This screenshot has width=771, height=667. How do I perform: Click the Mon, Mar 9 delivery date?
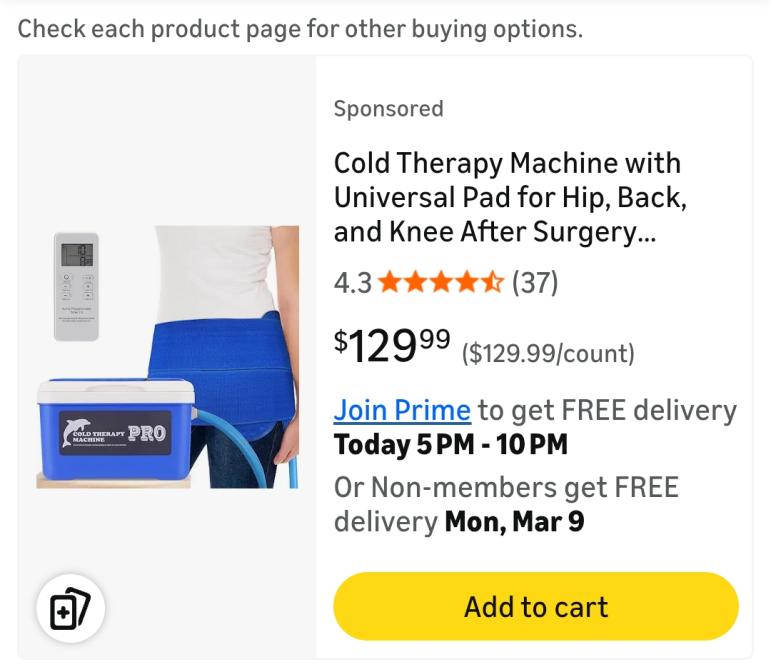(514, 522)
